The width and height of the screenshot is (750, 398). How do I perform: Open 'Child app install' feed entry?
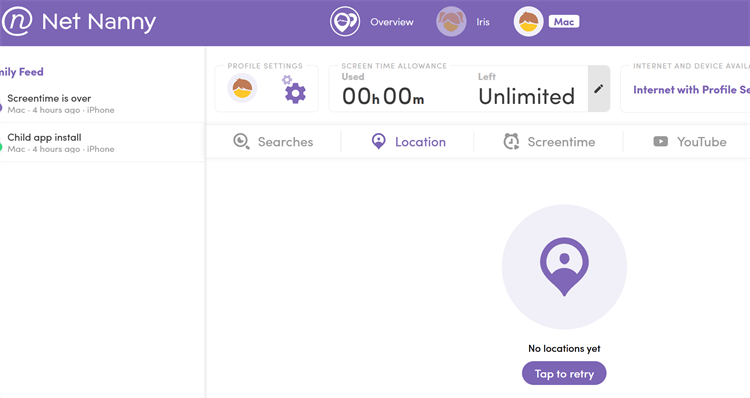(102, 143)
